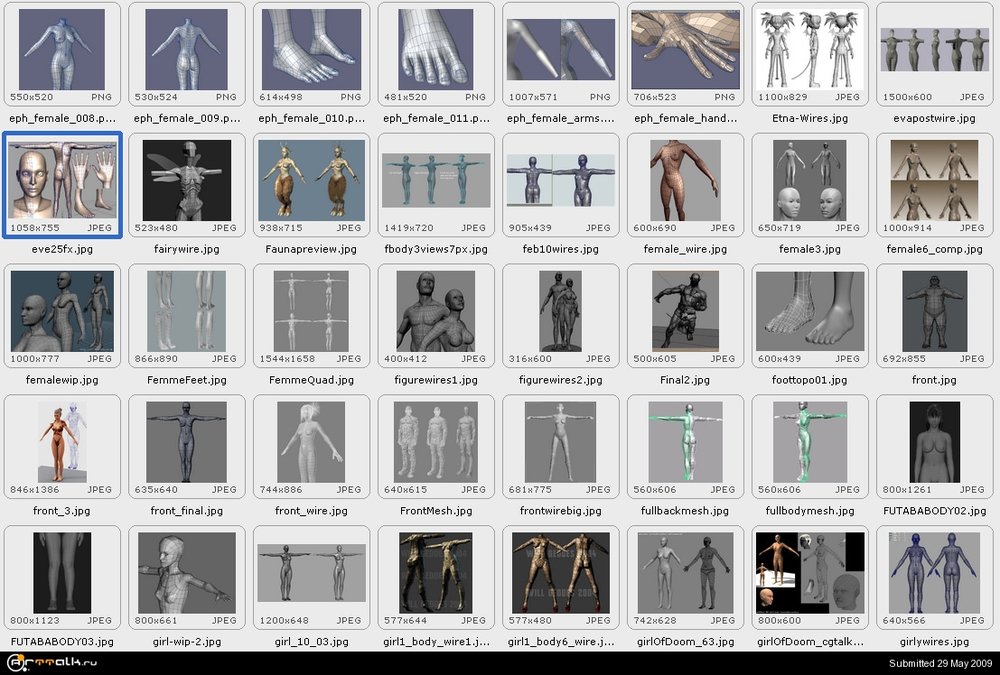Select the fullbackmesh.jpg thumbnail
This screenshot has height=675, width=1000.
(x=685, y=442)
